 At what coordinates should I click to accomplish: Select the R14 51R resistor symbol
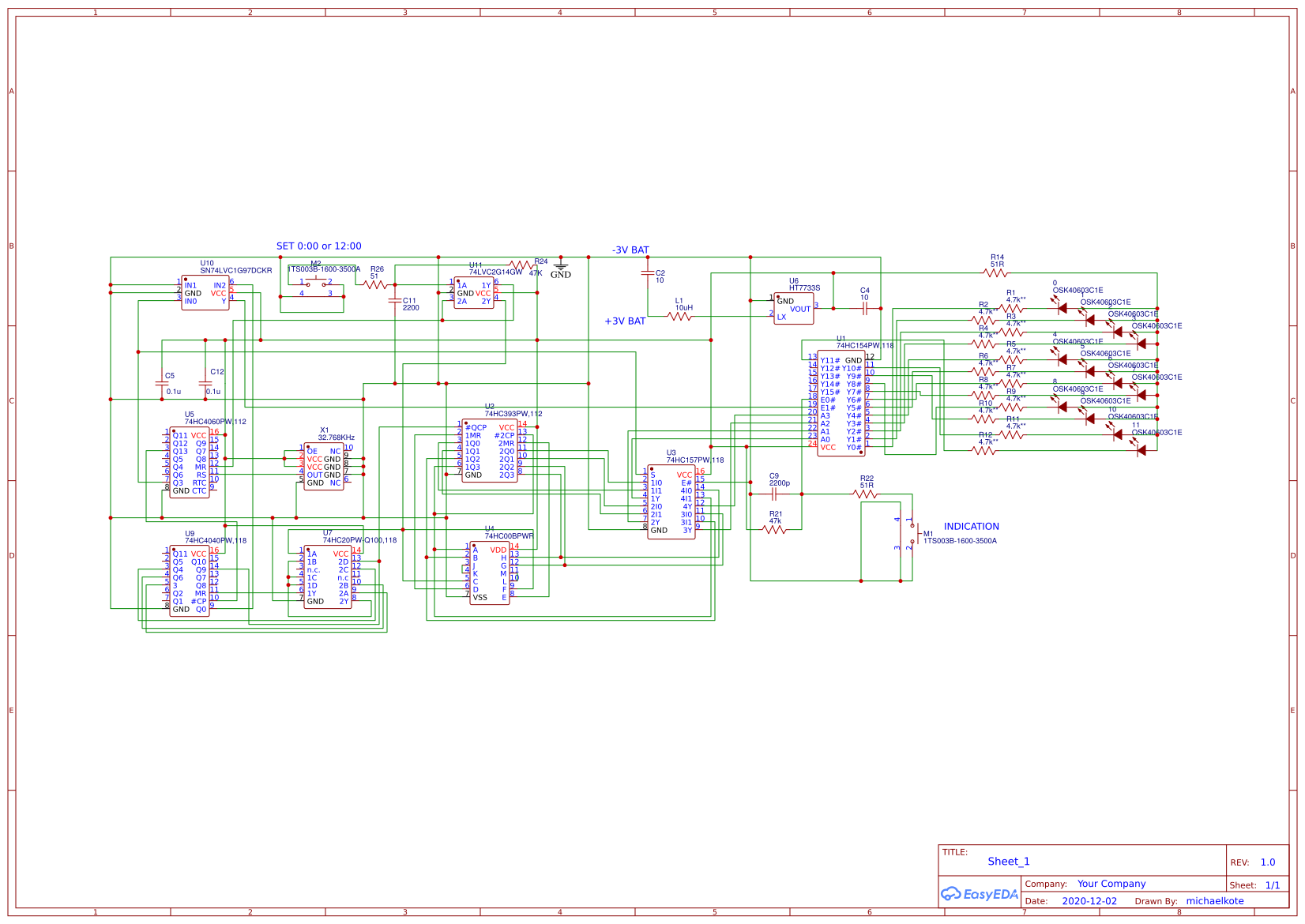(995, 272)
